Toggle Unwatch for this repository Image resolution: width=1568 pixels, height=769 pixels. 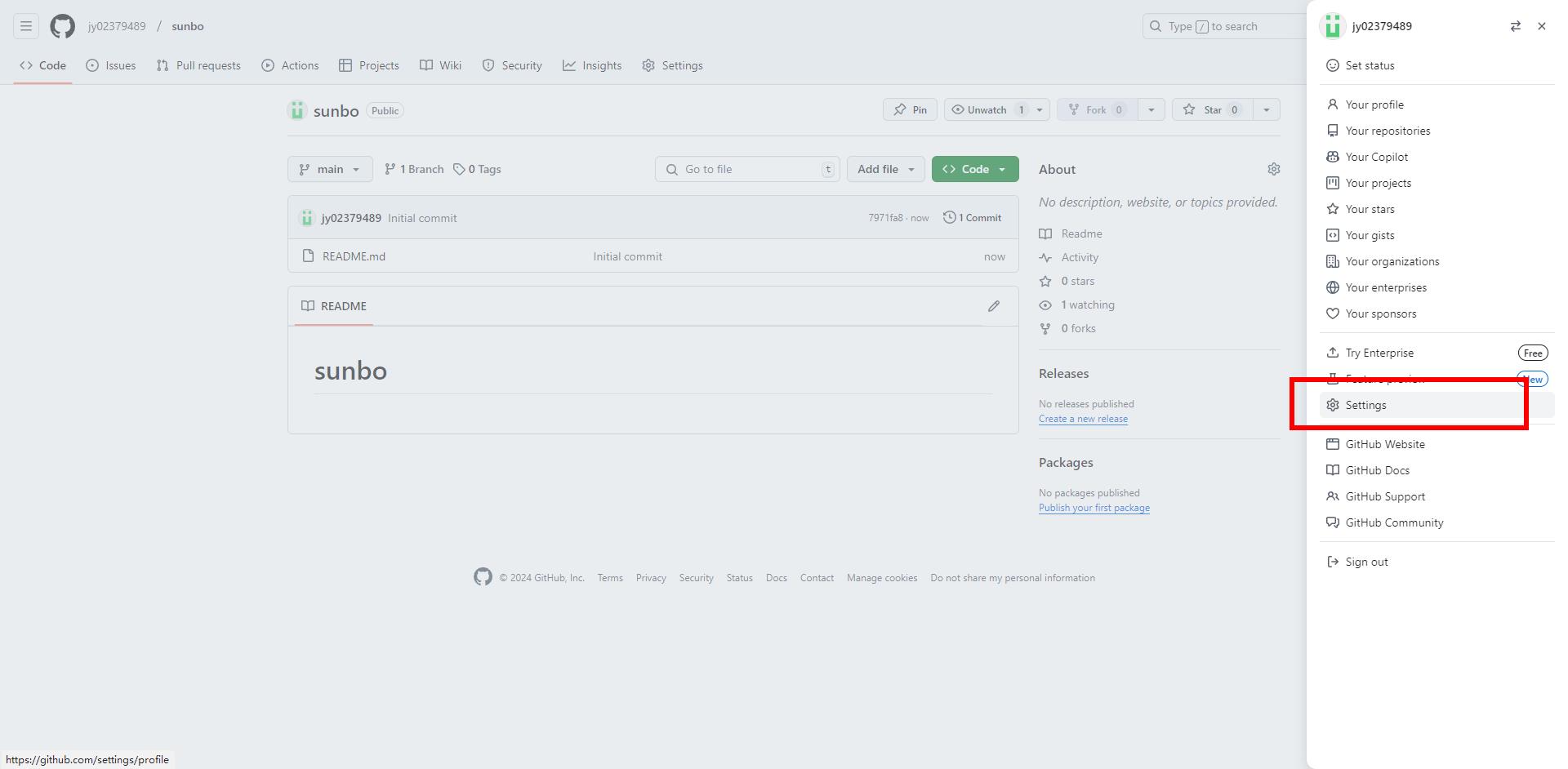coord(988,109)
